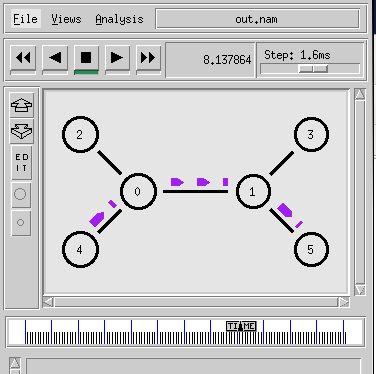Click the Step: 1.6ms label
This screenshot has width=376, height=374.
point(297,55)
